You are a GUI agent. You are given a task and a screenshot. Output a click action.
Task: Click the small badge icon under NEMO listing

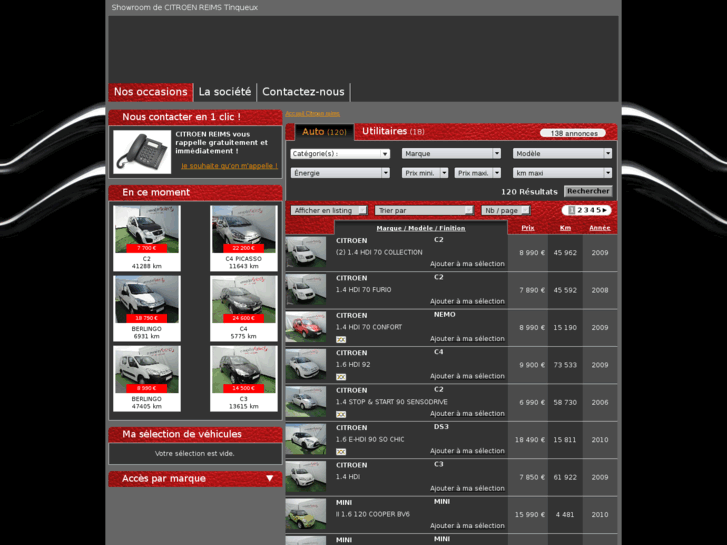(x=341, y=340)
